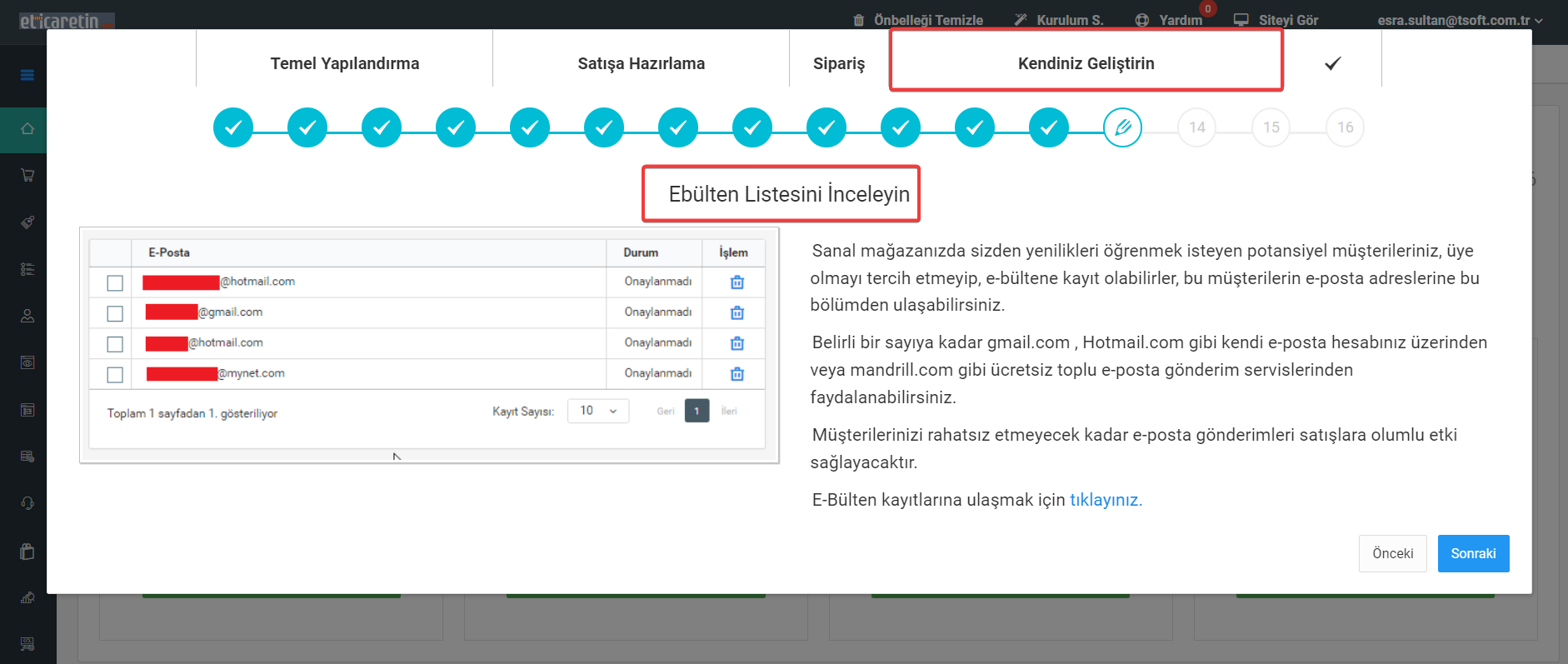The image size is (1568, 664).
Task: Open the chart reports sidebar icon
Action: (x=27, y=597)
